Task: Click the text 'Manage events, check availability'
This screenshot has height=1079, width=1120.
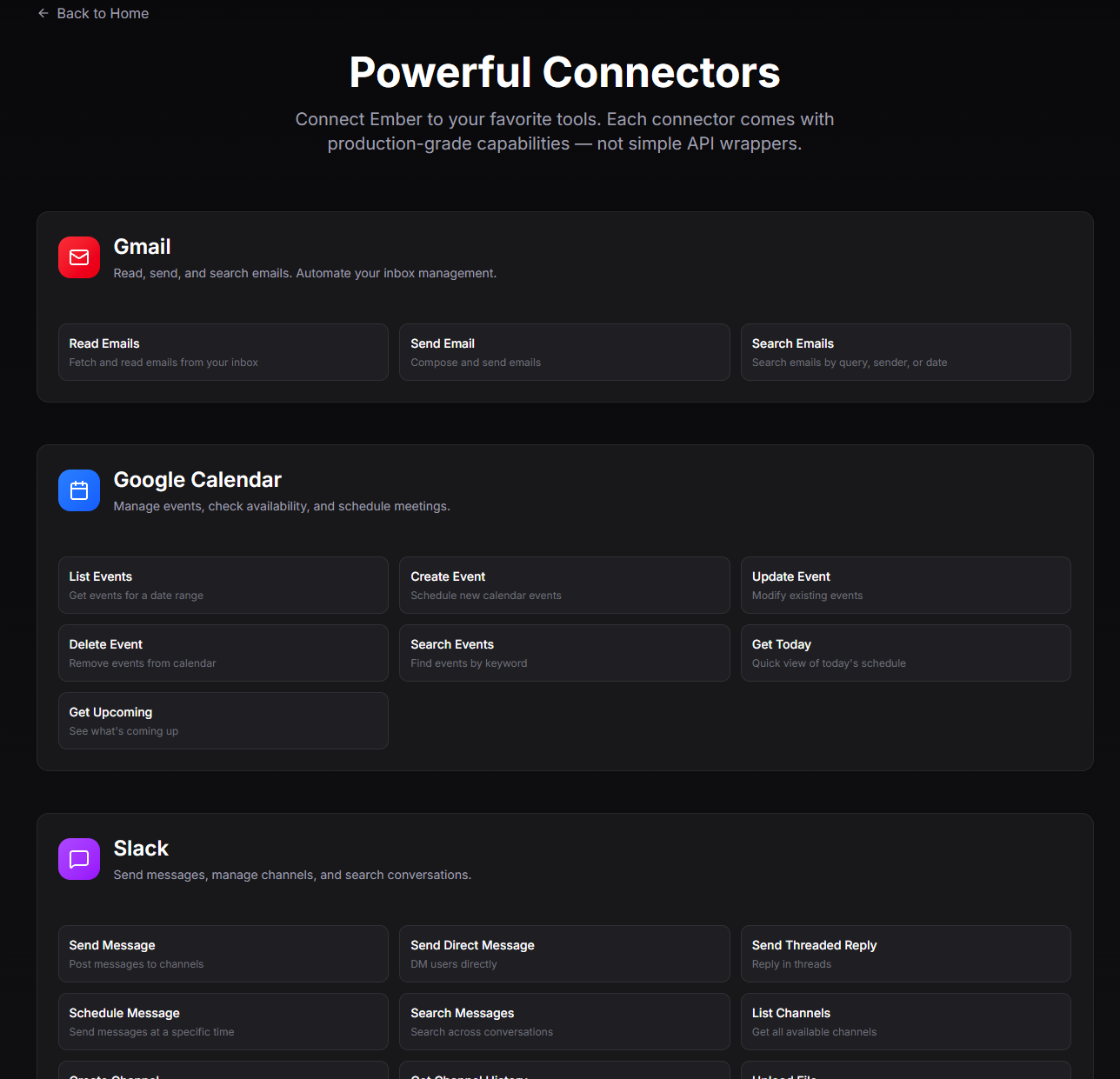Action: click(x=211, y=506)
